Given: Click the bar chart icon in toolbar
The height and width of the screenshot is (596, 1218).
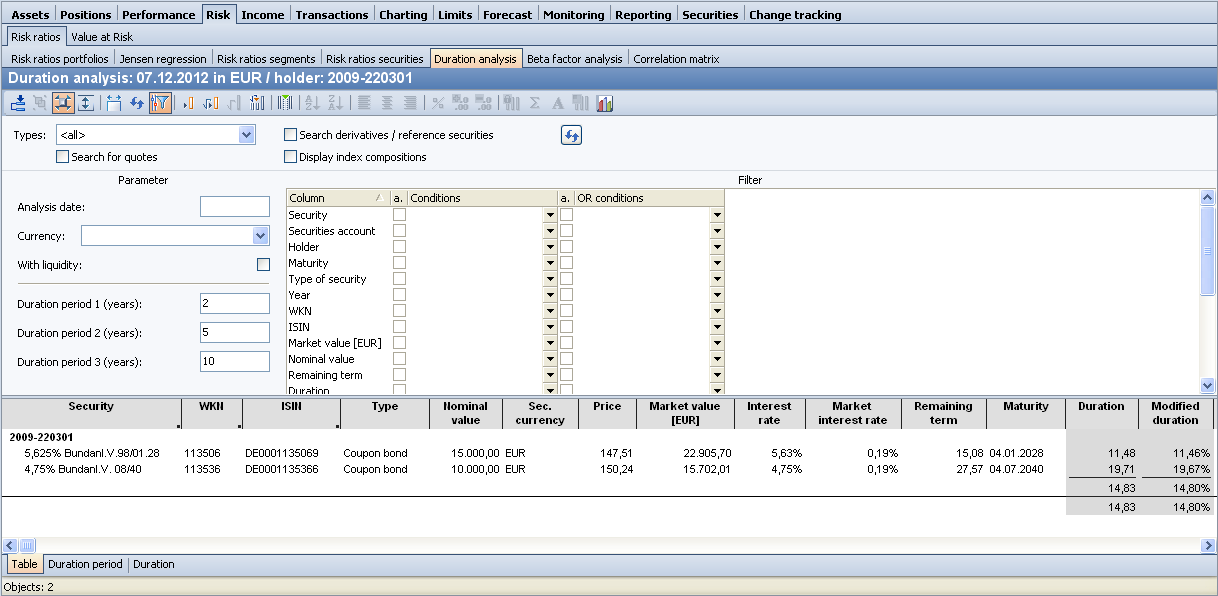Looking at the screenshot, I should click(604, 103).
